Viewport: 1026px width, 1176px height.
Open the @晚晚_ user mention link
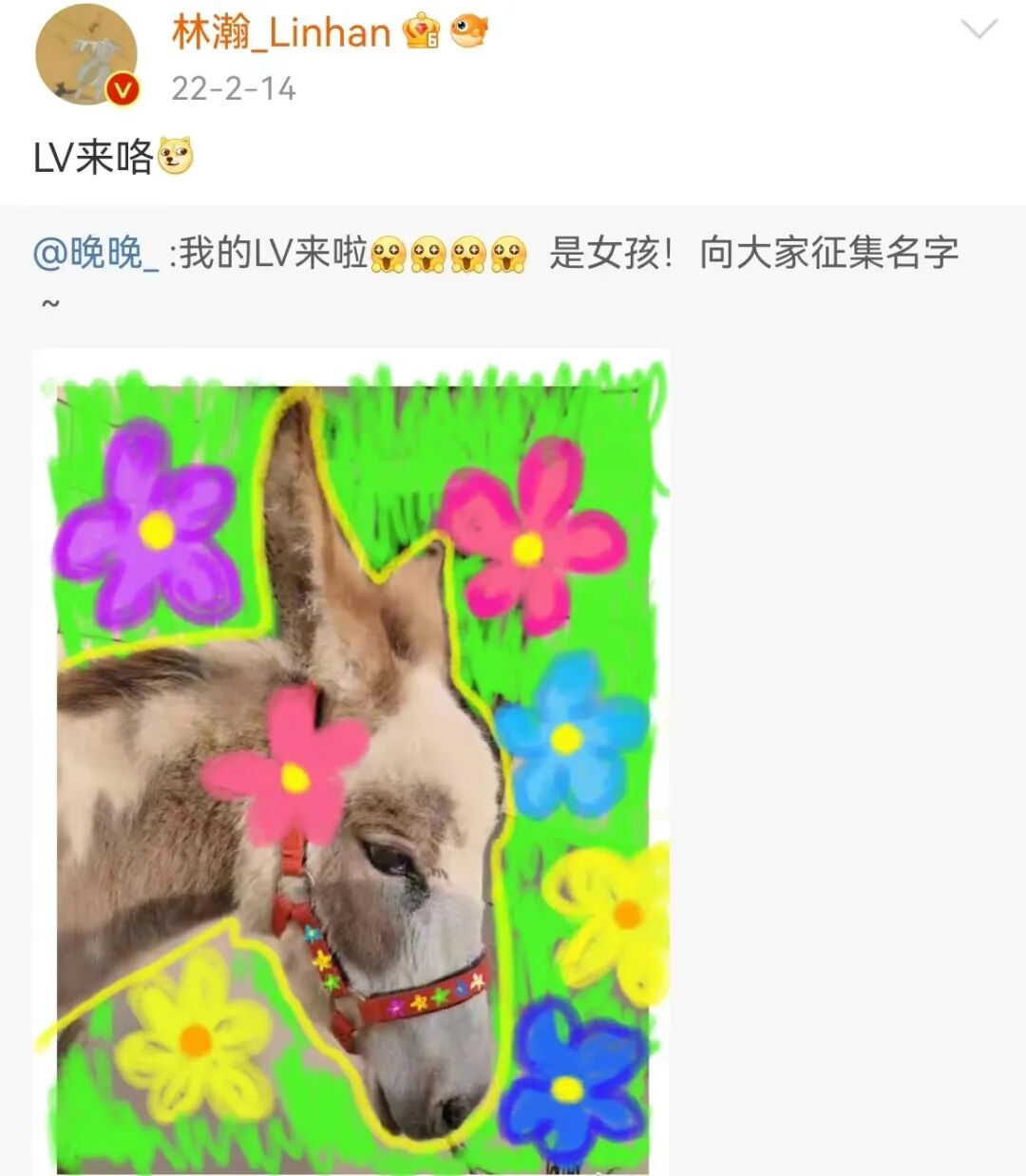pos(95,254)
